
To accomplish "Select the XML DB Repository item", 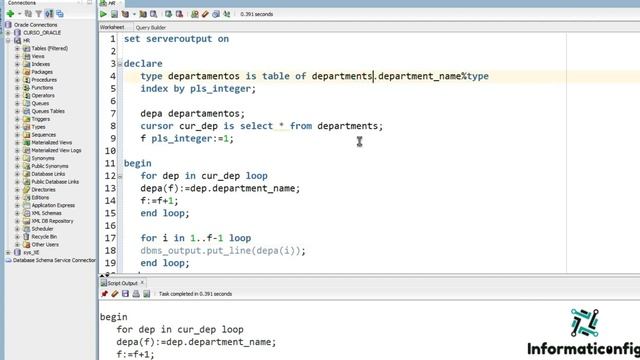I will pos(52,221).
